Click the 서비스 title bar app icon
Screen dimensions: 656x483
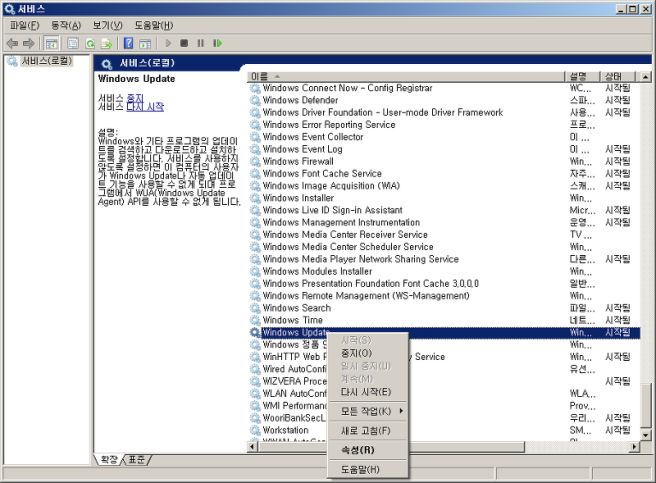(x=9, y=9)
